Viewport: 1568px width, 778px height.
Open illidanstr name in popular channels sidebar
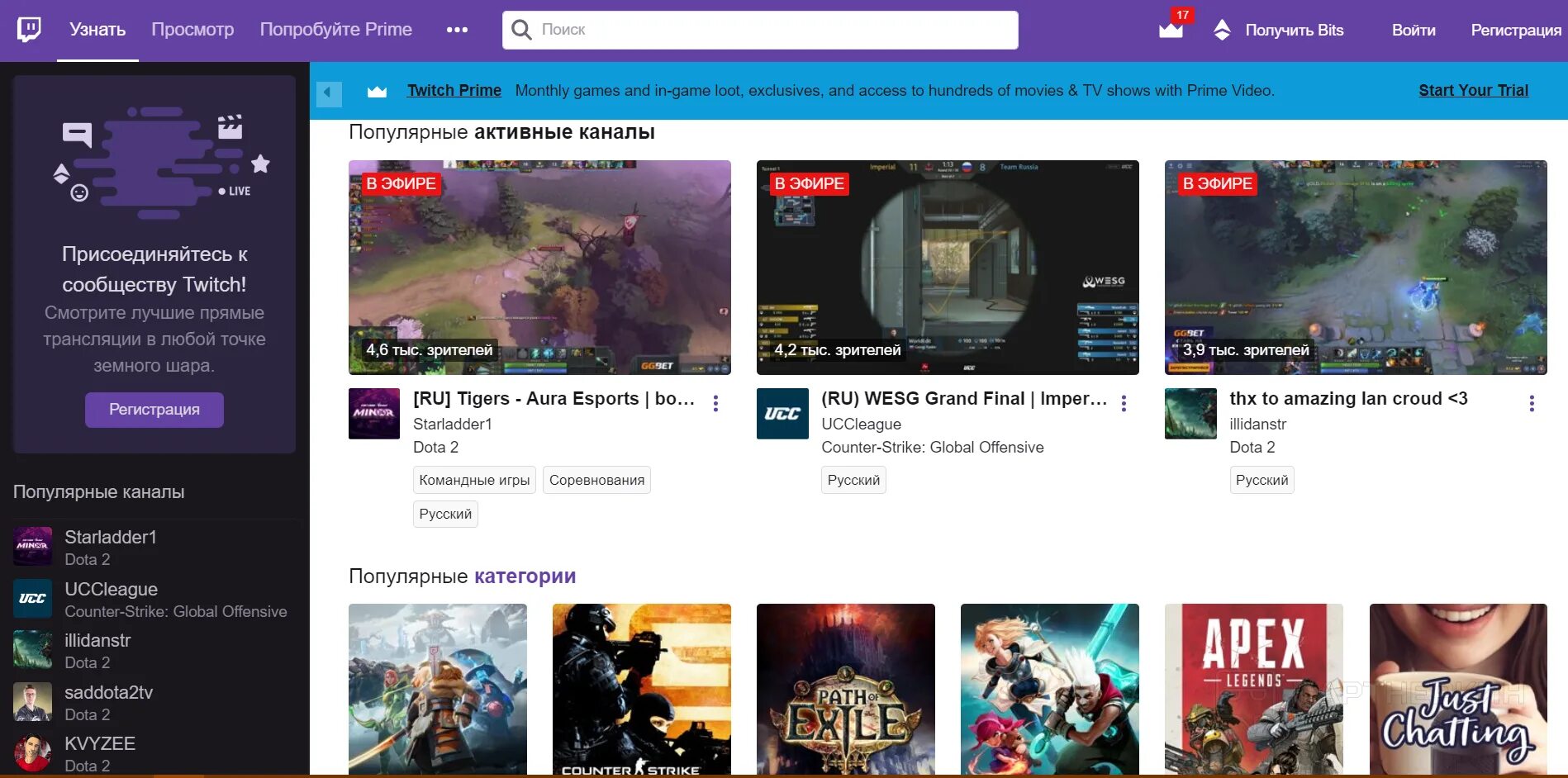coord(97,641)
